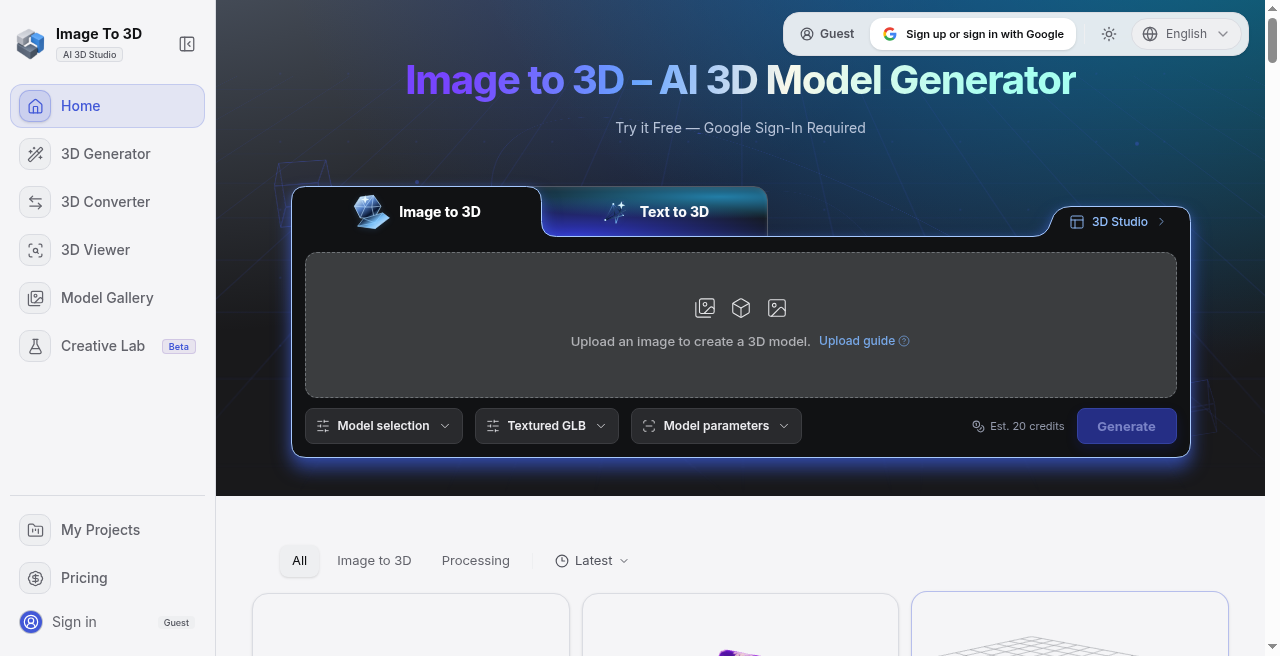Click the Upload guide help circle icon
The image size is (1280, 656).
coord(904,341)
